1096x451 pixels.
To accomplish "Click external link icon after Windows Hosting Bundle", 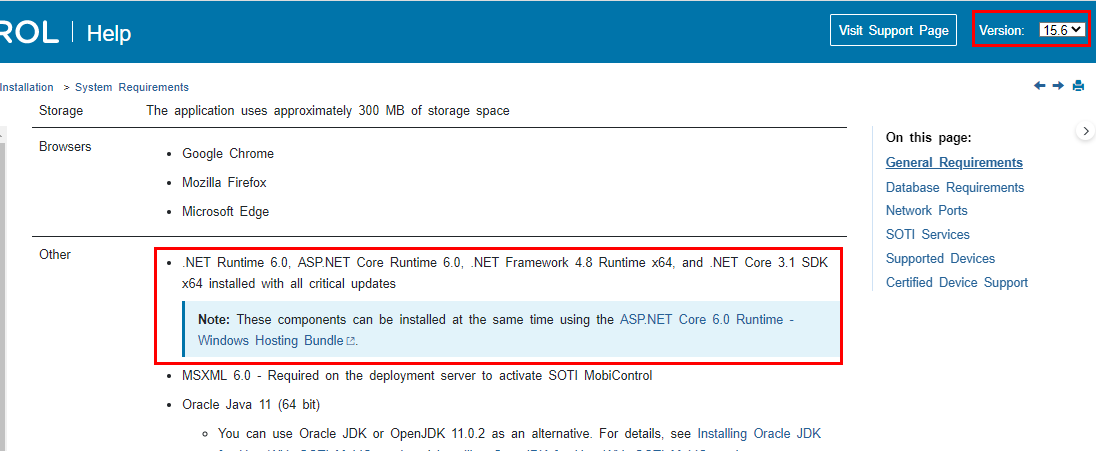I will coord(350,341).
